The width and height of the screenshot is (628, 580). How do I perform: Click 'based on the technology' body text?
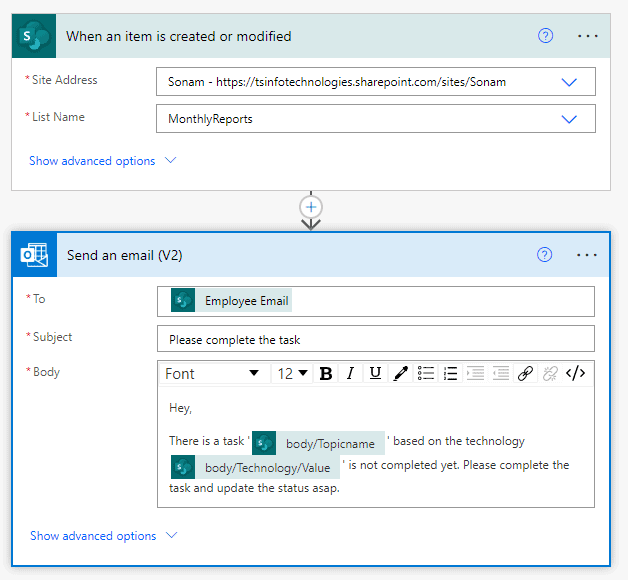point(459,441)
